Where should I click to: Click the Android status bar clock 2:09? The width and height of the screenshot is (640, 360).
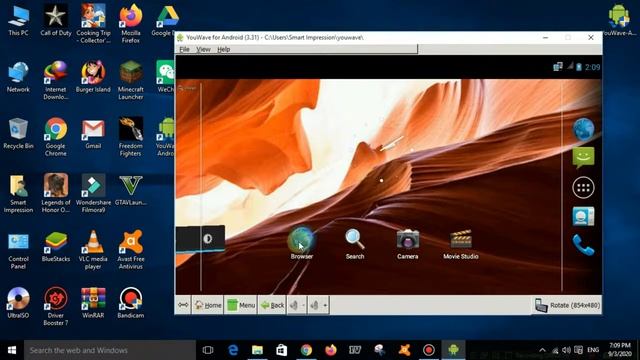(x=592, y=67)
